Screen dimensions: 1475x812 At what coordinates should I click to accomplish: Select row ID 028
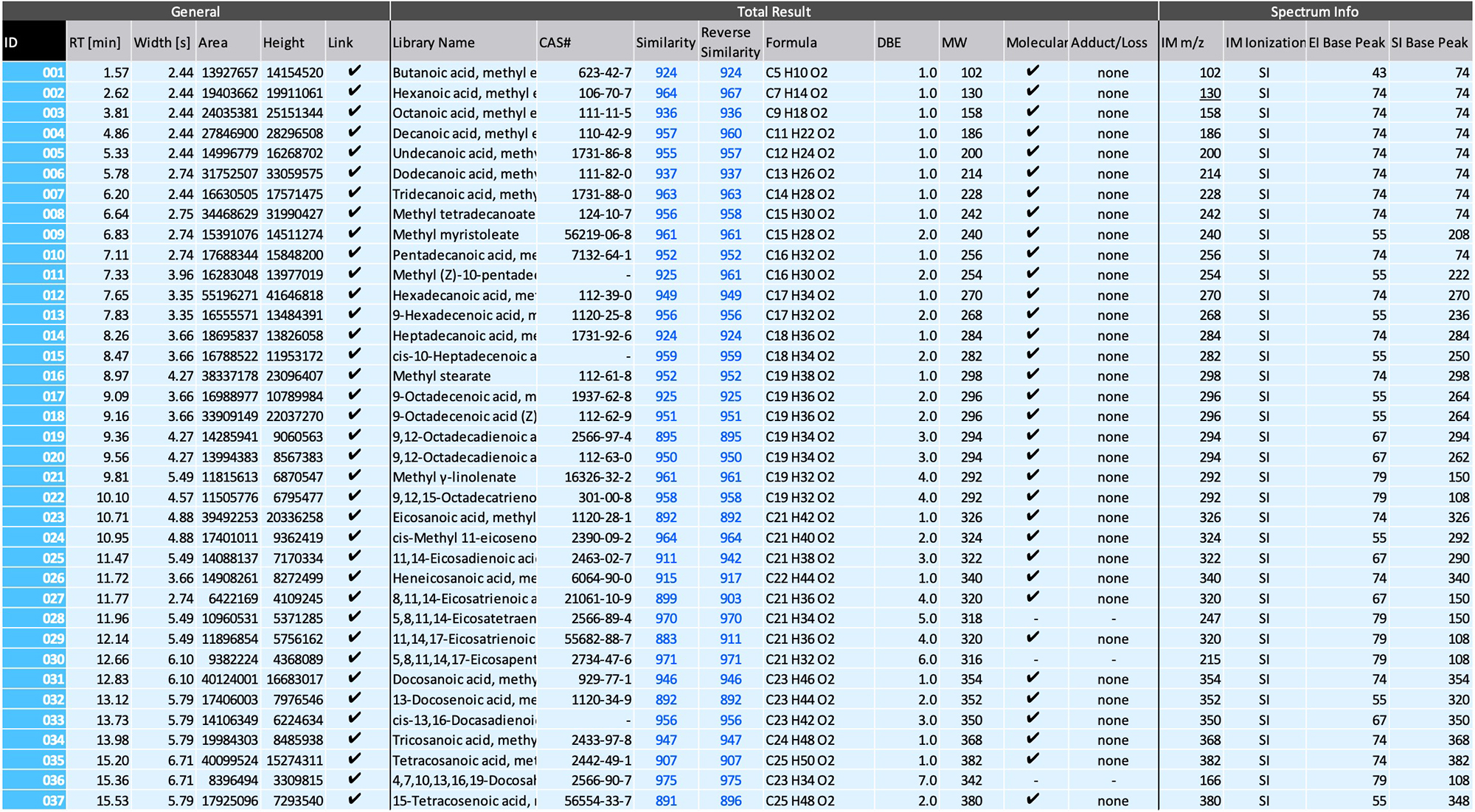pos(34,619)
